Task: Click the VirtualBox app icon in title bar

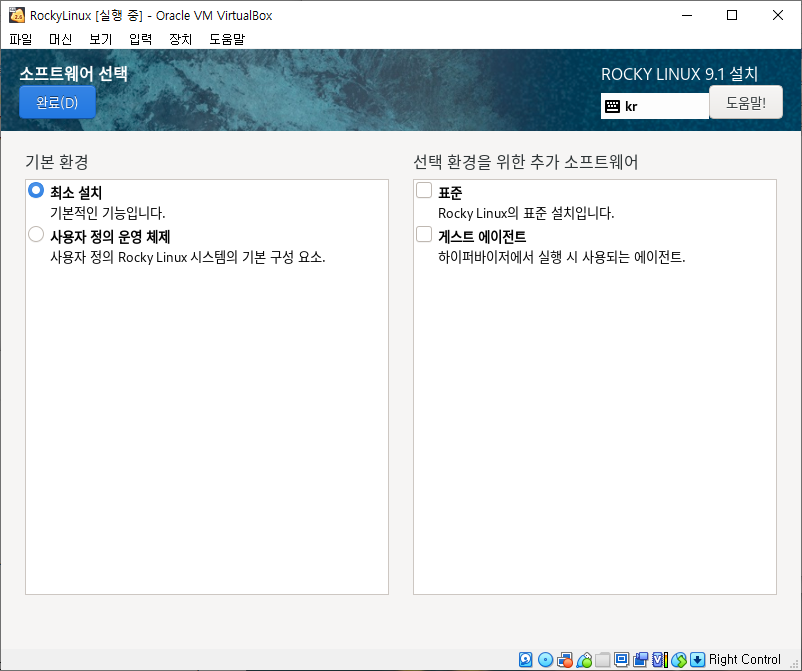Action: (17, 15)
